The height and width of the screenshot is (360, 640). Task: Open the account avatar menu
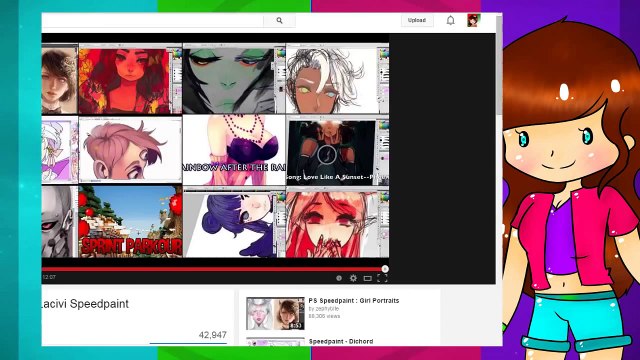click(474, 20)
